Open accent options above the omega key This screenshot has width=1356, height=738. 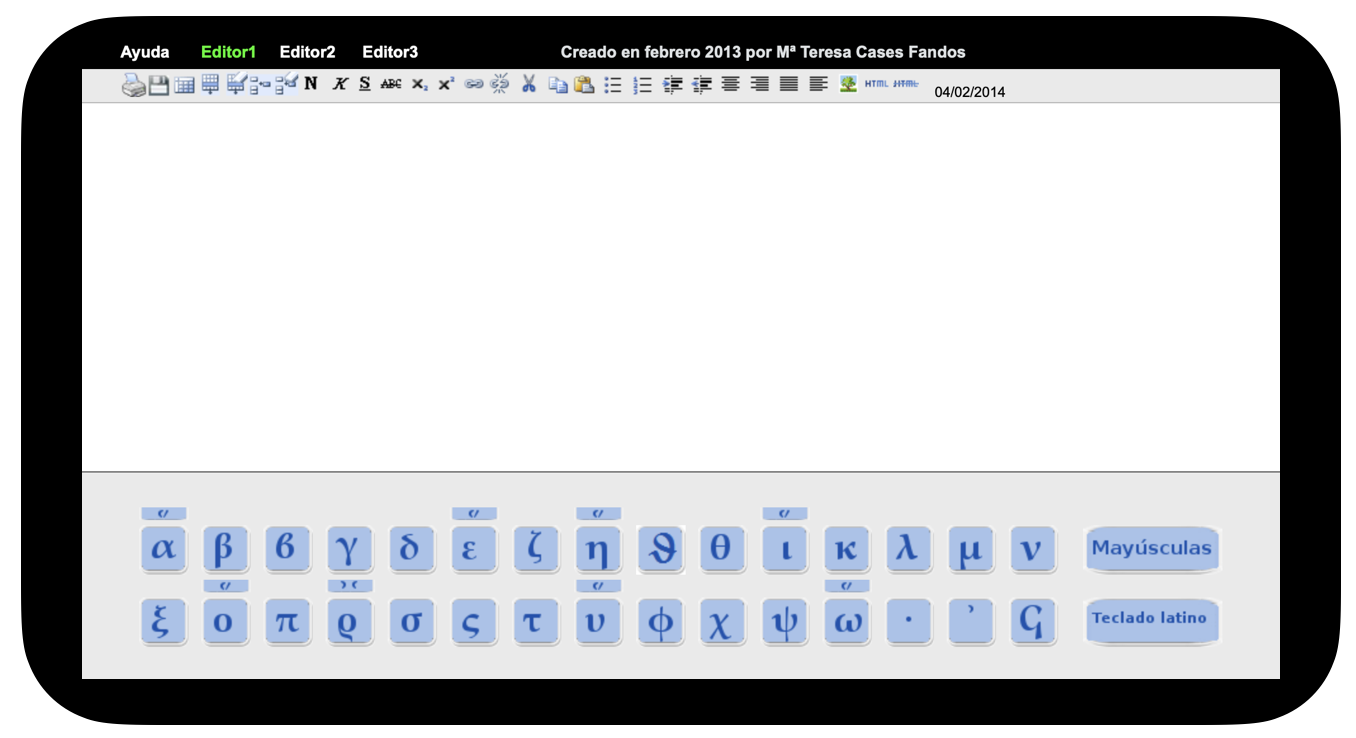tap(846, 586)
